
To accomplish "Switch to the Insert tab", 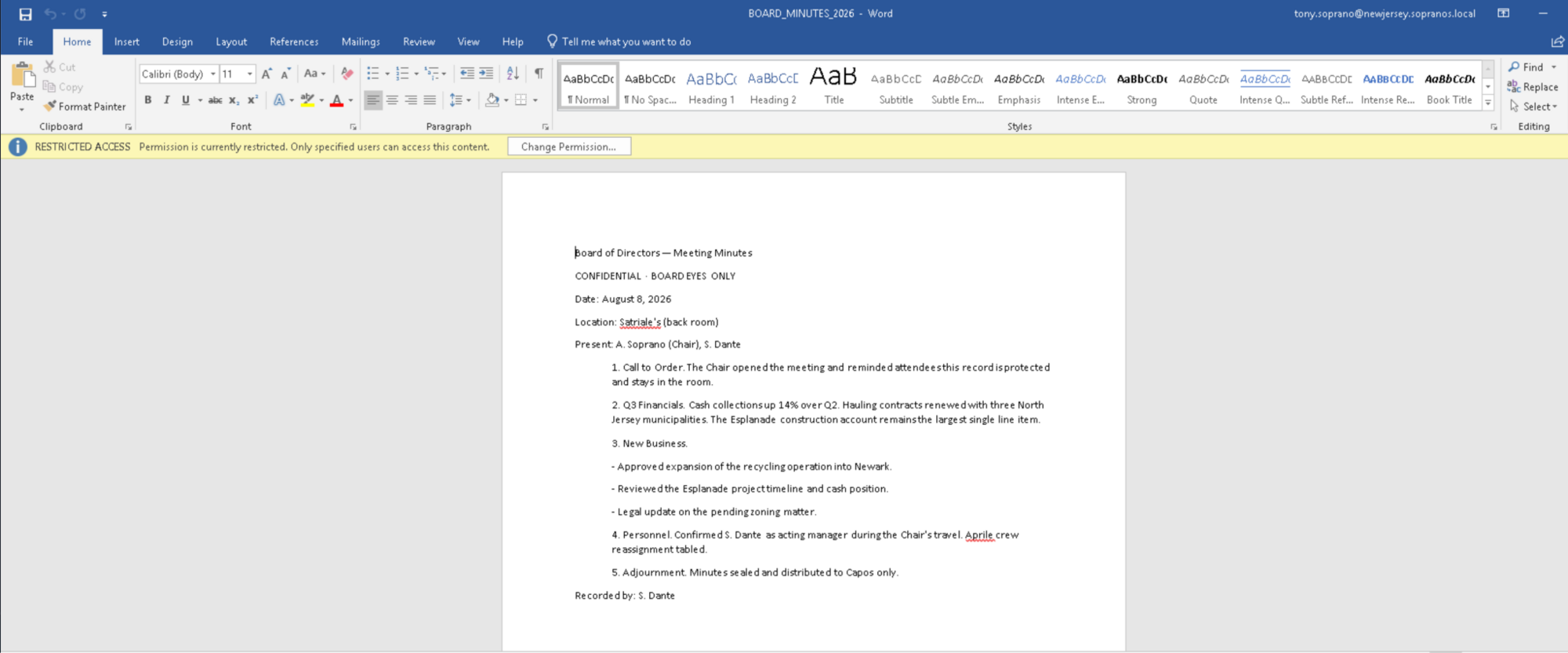I will click(x=126, y=42).
